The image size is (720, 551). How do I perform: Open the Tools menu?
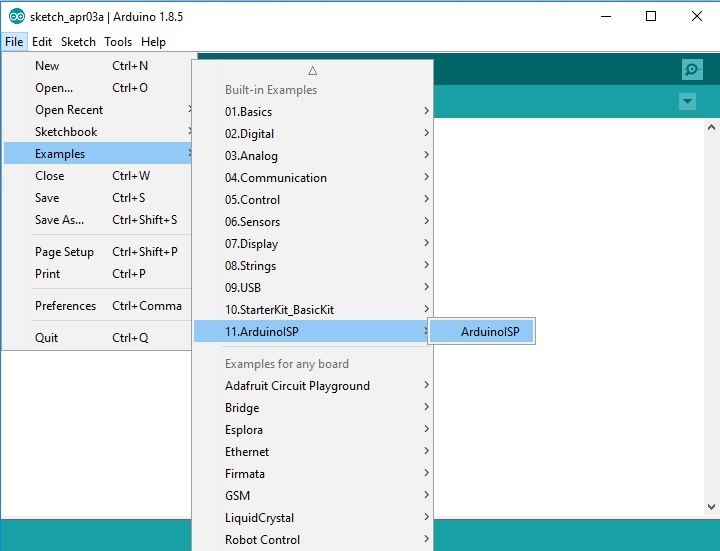point(118,42)
